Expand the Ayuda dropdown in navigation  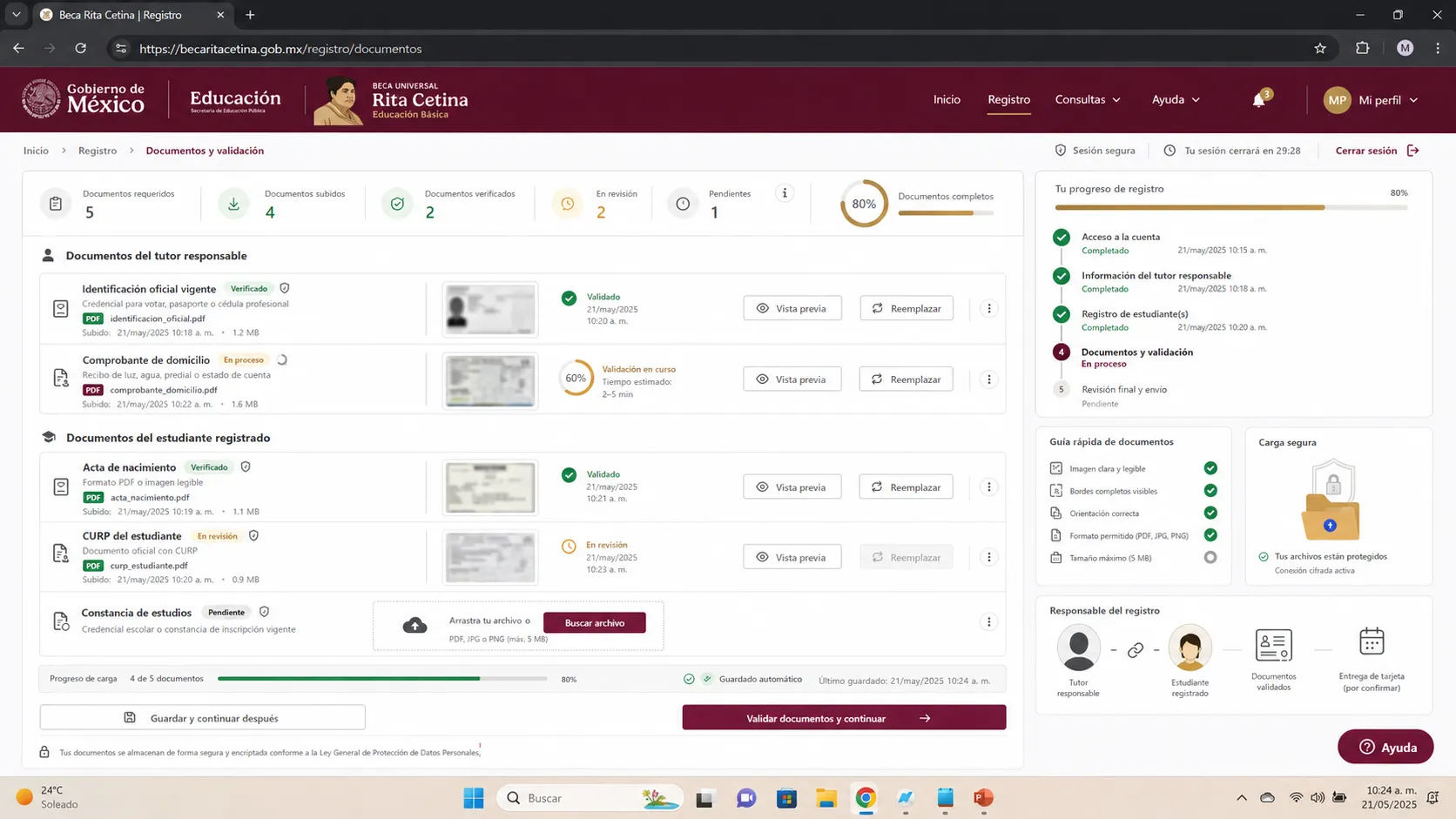tap(1176, 100)
